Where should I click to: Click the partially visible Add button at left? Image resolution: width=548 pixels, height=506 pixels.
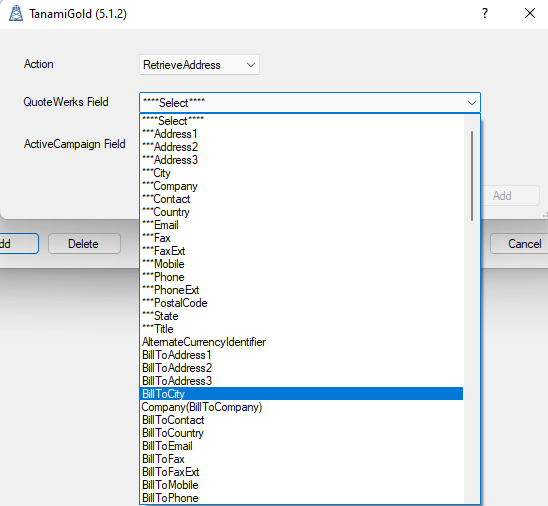click(19, 244)
